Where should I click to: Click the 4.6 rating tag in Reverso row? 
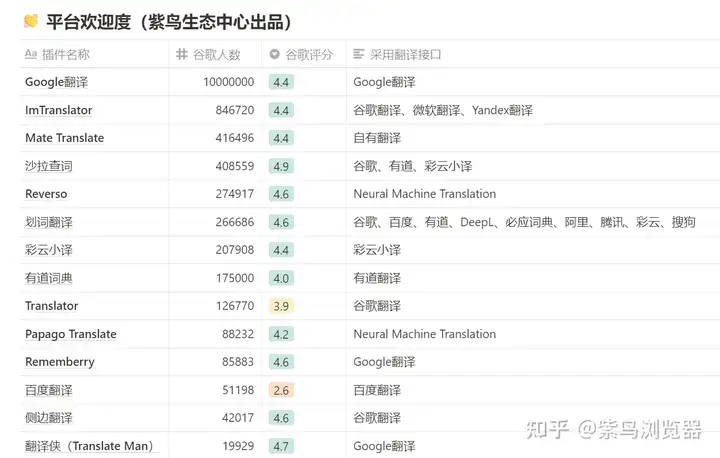pyautogui.click(x=281, y=194)
